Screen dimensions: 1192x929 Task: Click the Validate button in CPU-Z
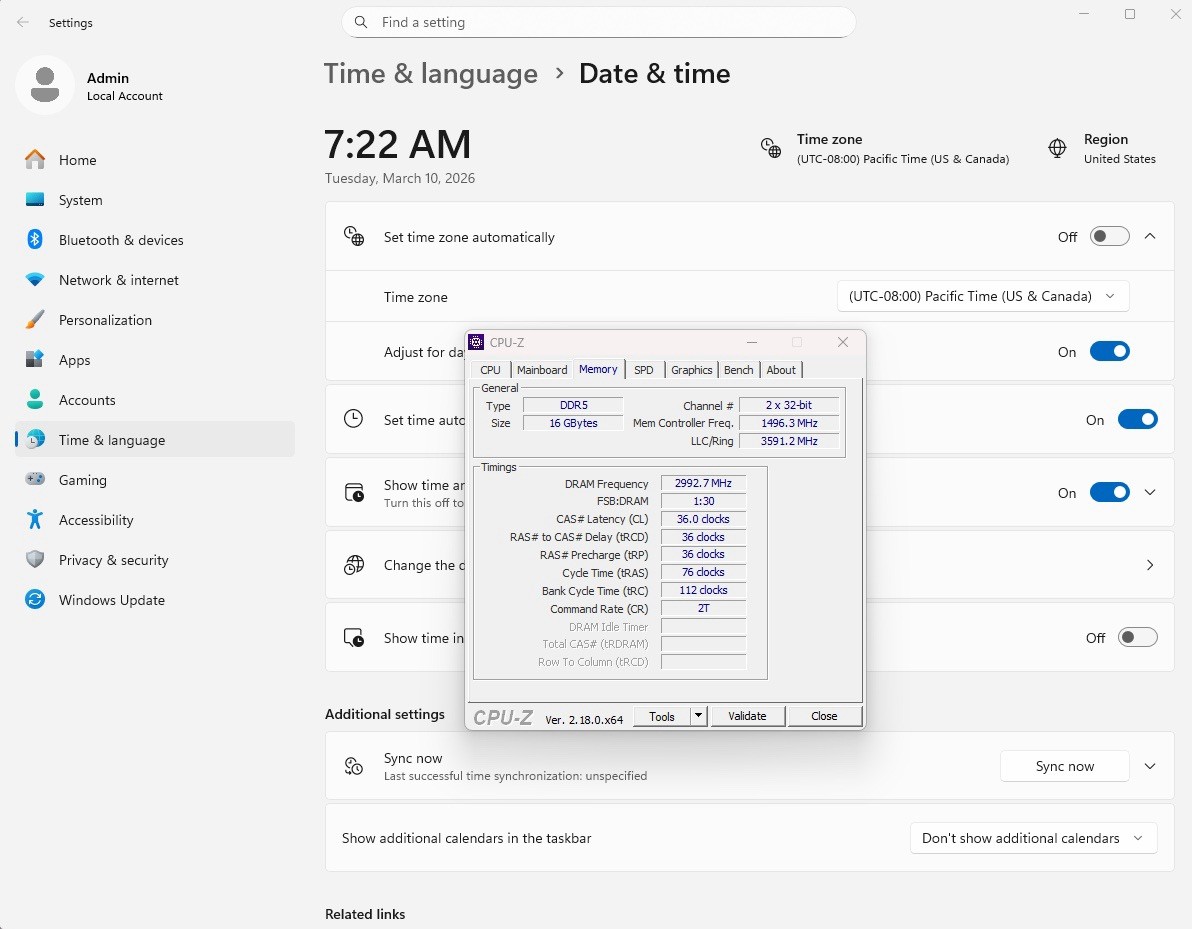pyautogui.click(x=747, y=716)
